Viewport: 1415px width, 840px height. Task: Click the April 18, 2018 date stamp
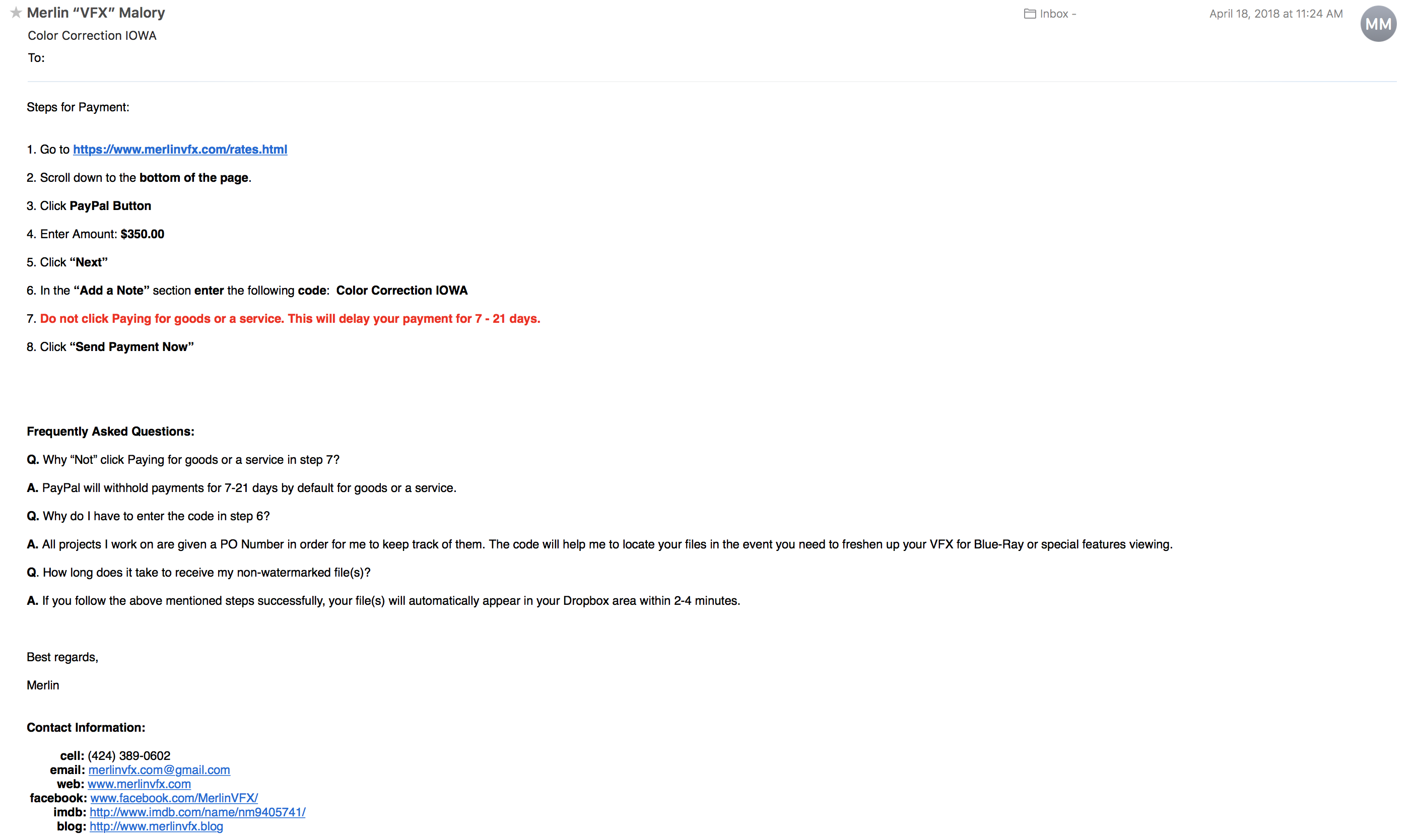point(1275,14)
